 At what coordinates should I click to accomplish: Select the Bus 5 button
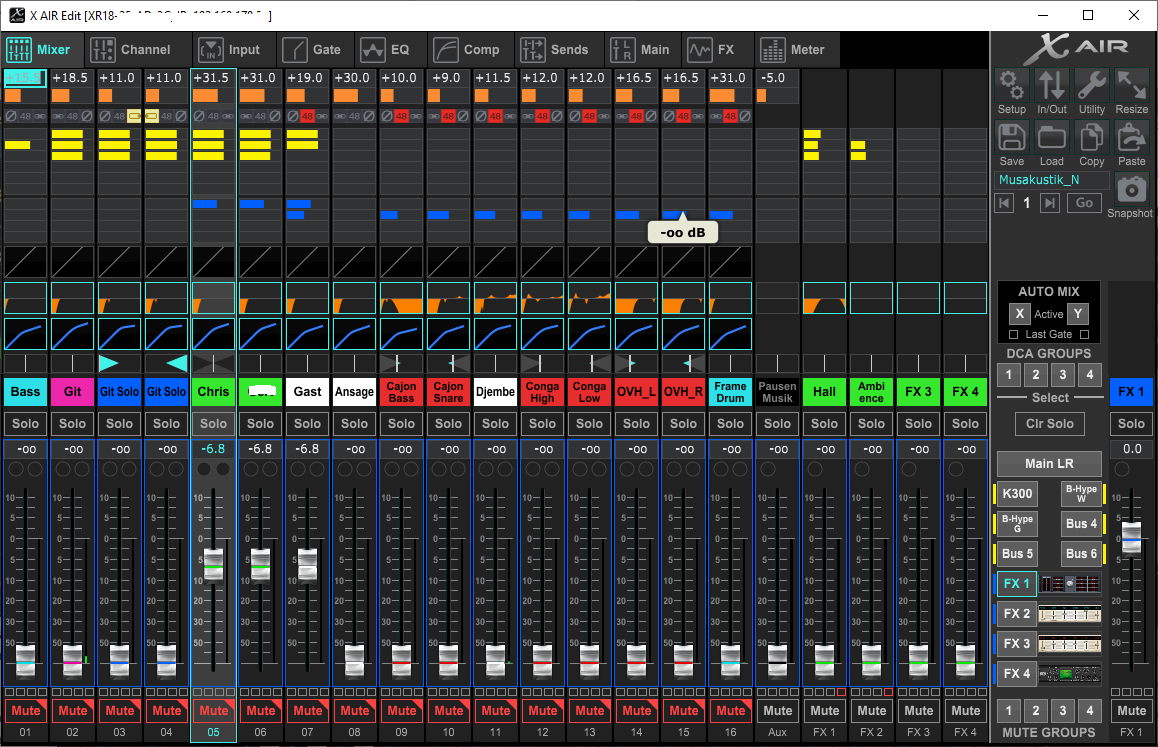[x=1017, y=553]
